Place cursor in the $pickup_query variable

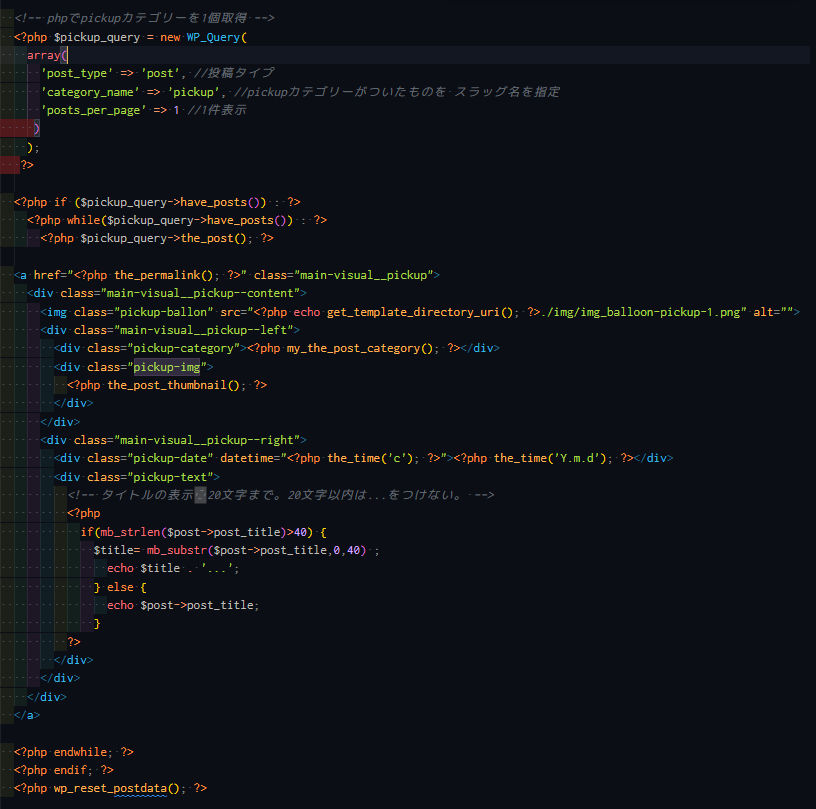85,35
